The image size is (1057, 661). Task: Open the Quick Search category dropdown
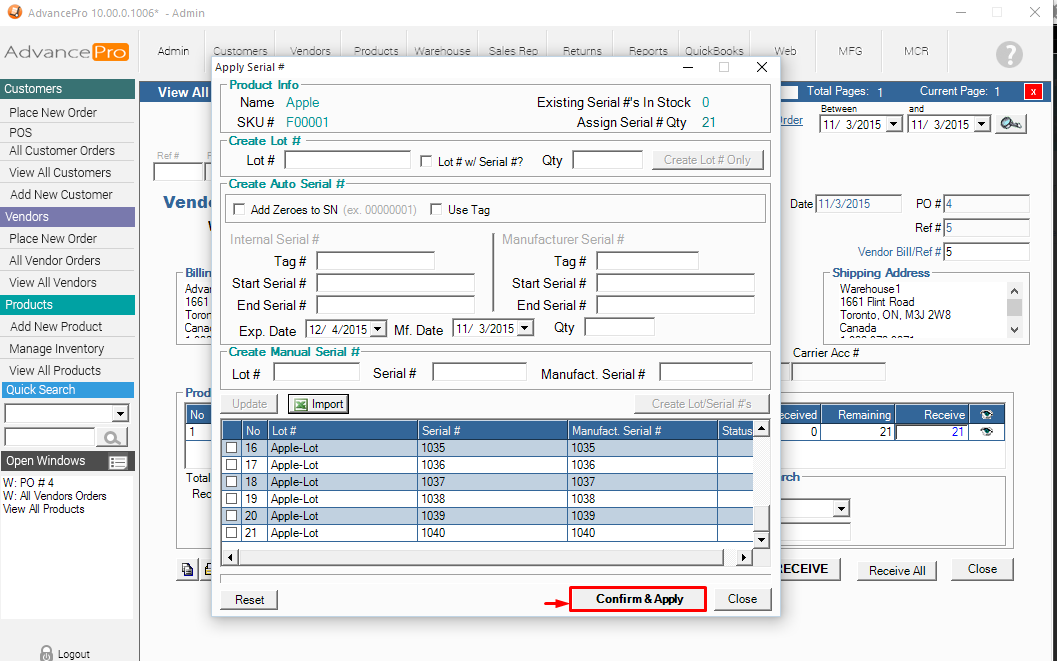tap(120, 414)
